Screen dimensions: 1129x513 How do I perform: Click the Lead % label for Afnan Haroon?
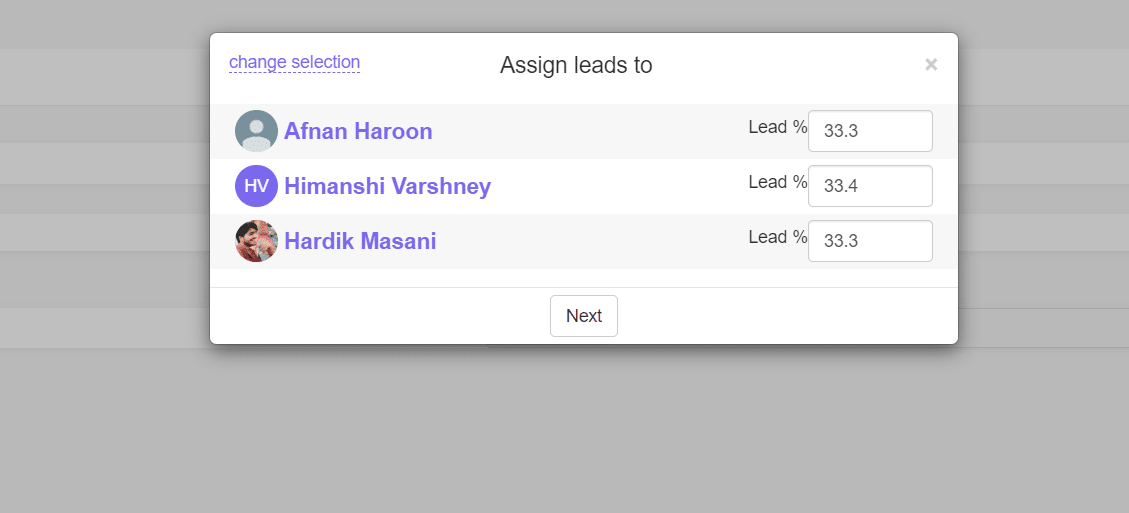(x=777, y=127)
